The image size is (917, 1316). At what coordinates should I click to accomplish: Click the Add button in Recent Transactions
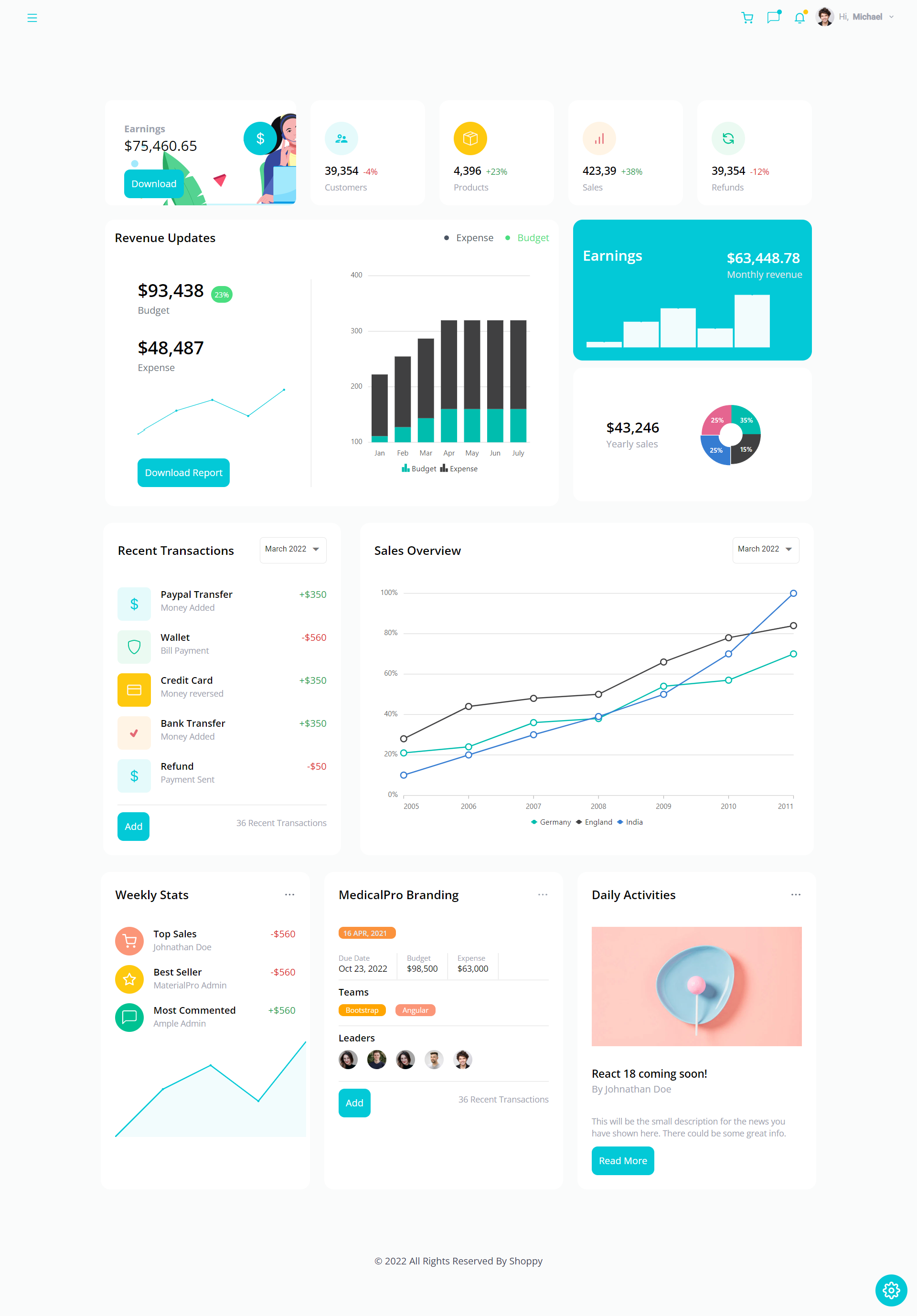tap(133, 826)
